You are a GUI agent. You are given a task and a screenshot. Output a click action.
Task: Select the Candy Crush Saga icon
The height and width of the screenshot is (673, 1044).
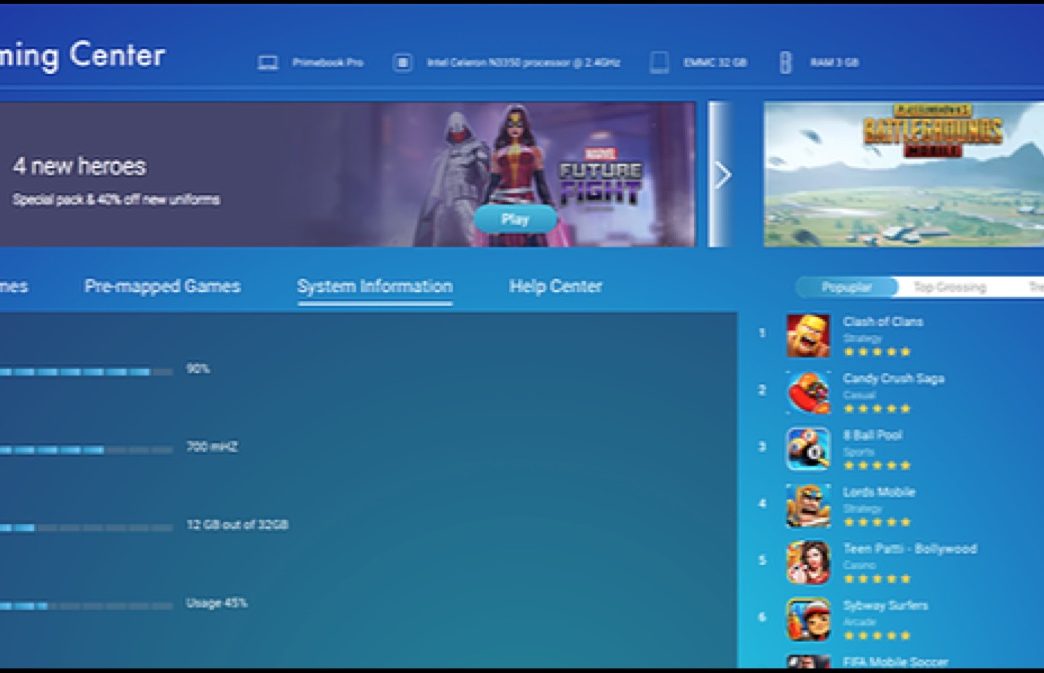point(807,393)
